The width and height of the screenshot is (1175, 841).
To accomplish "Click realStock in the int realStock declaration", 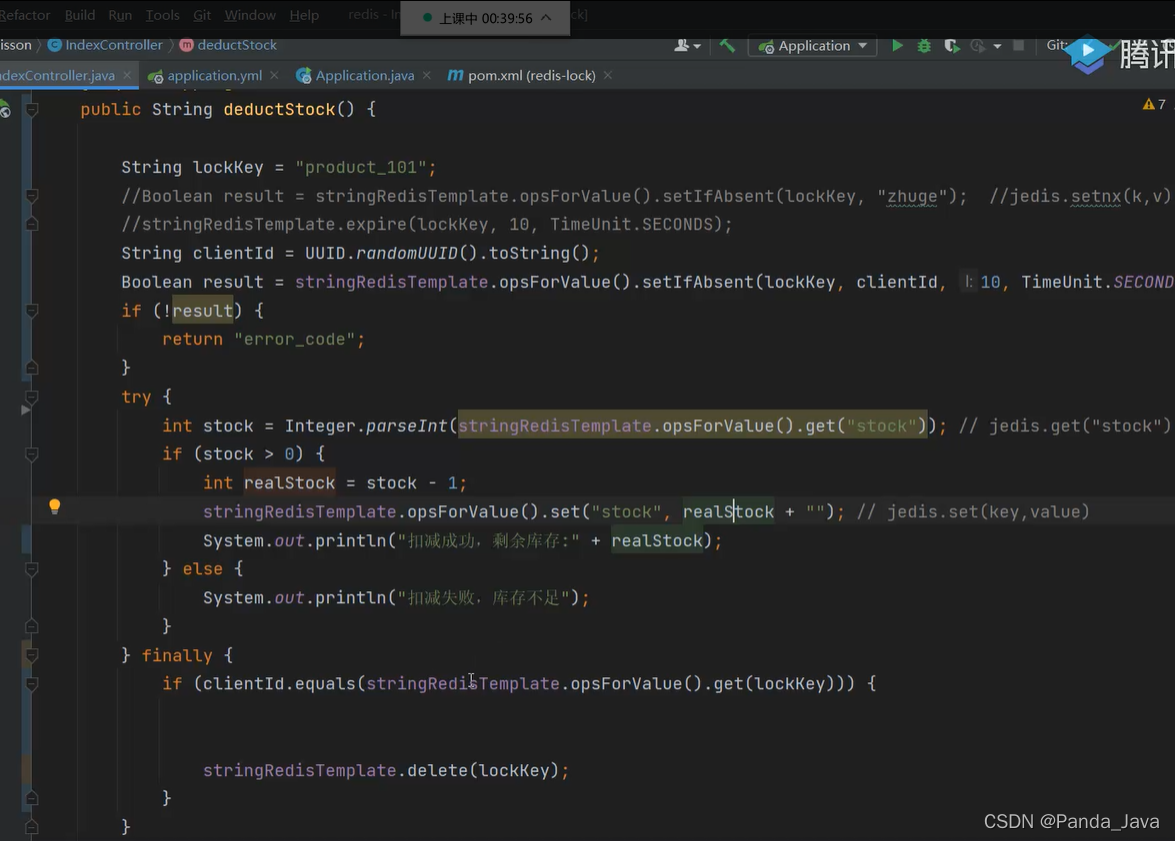I will pos(289,483).
